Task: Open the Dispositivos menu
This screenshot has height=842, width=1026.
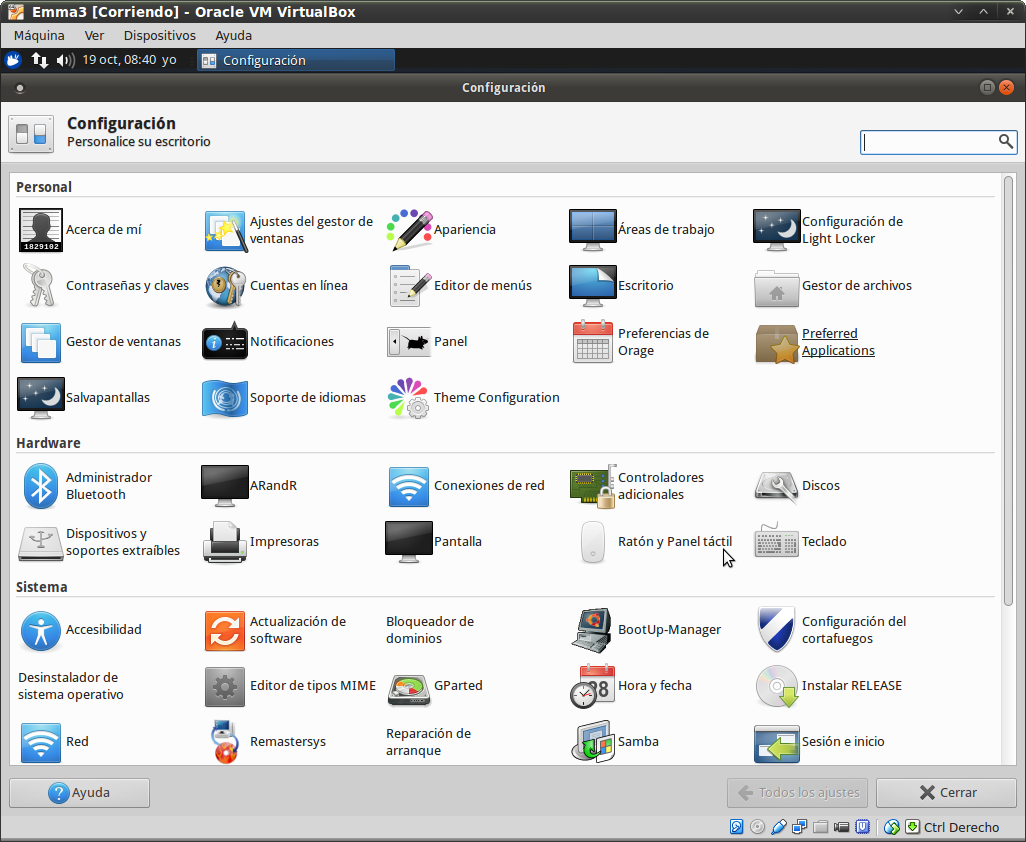Action: click(x=159, y=35)
